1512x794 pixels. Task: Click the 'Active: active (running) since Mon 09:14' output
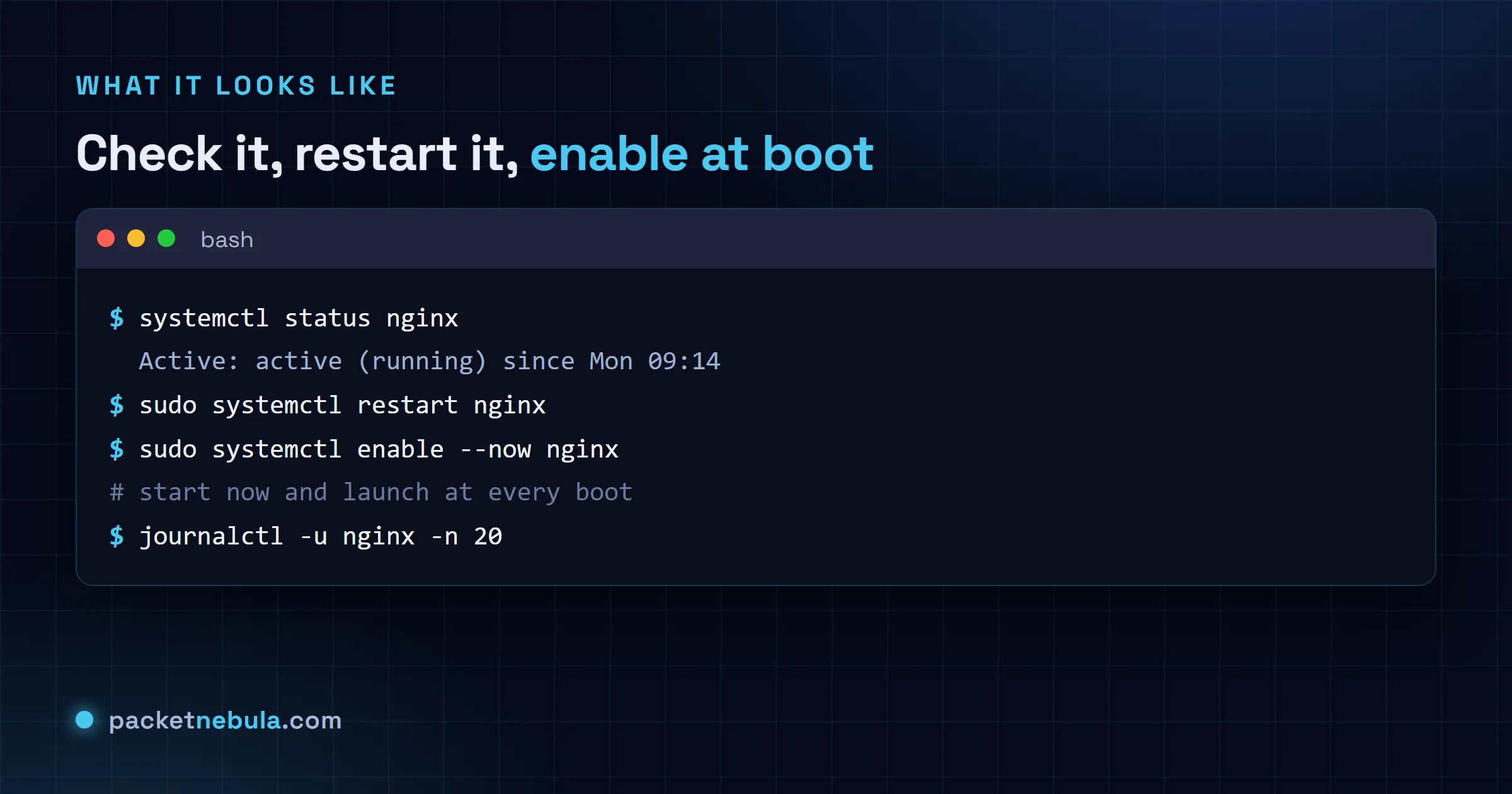click(x=429, y=362)
